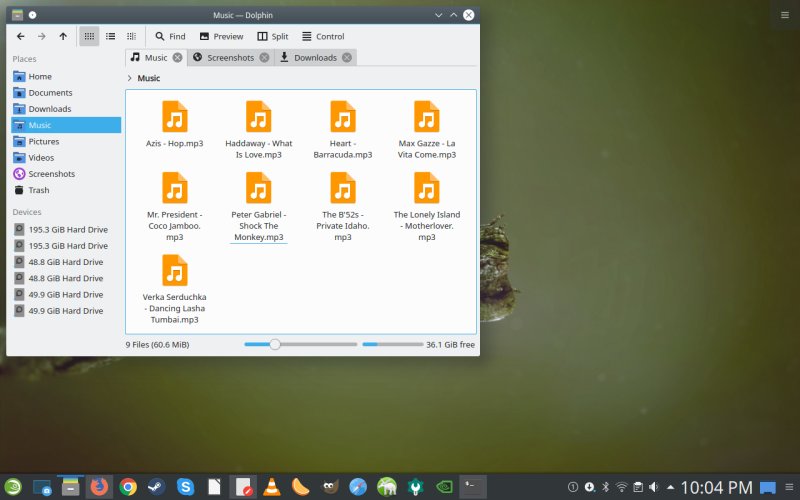This screenshot has height=500, width=800.
Task: Close the Screenshots tab
Action: pos(264,58)
